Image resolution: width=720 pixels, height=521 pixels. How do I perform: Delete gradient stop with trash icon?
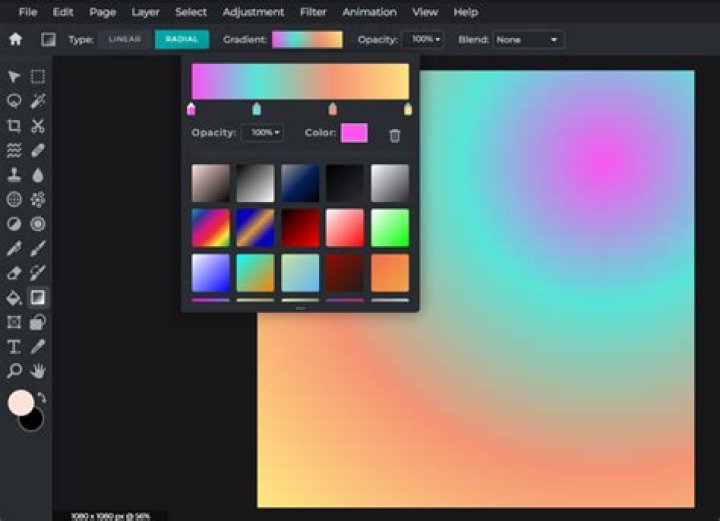(x=395, y=135)
